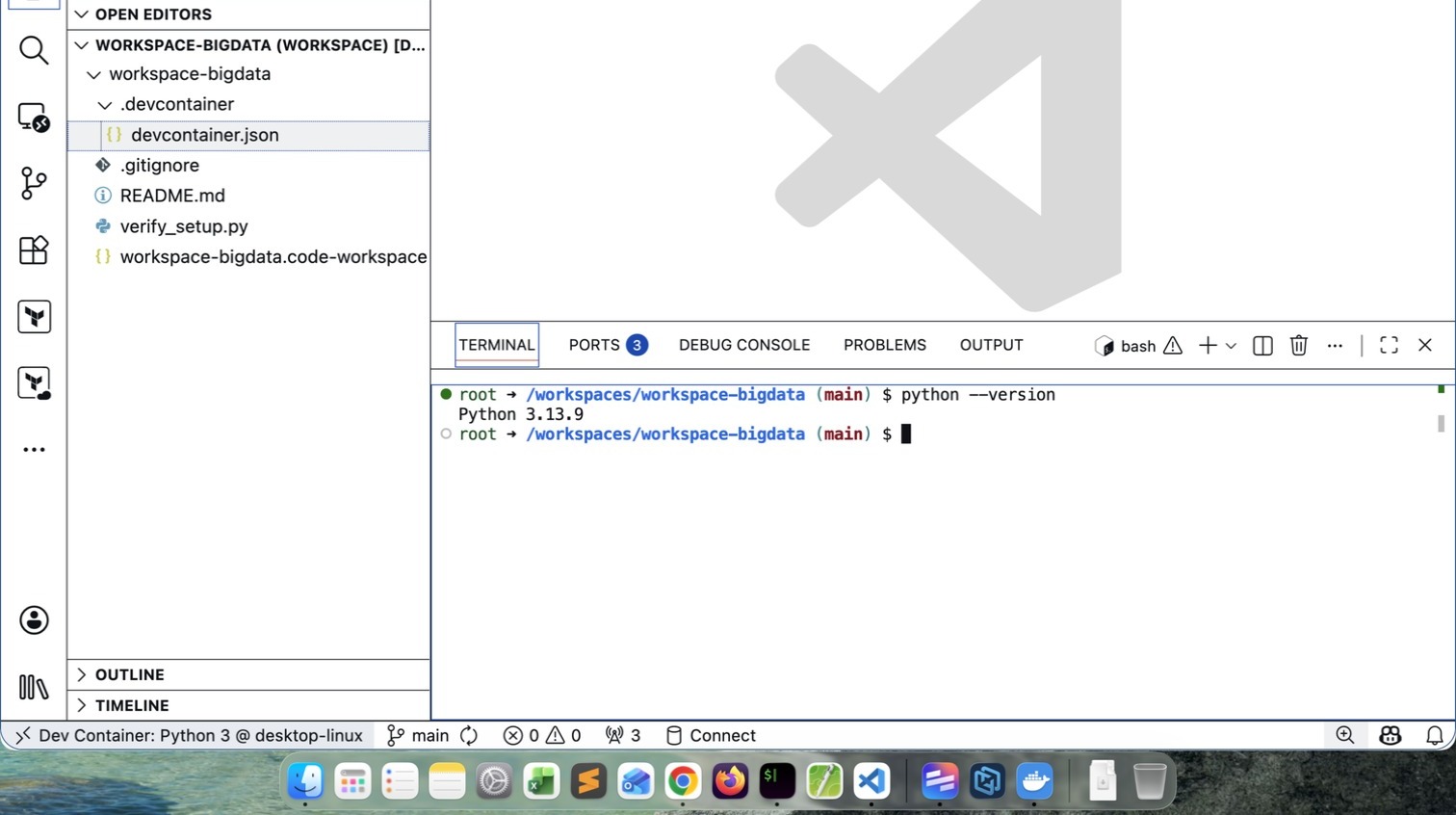The height and width of the screenshot is (815, 1456).
Task: Click the new terminal plus icon
Action: [1208, 345]
